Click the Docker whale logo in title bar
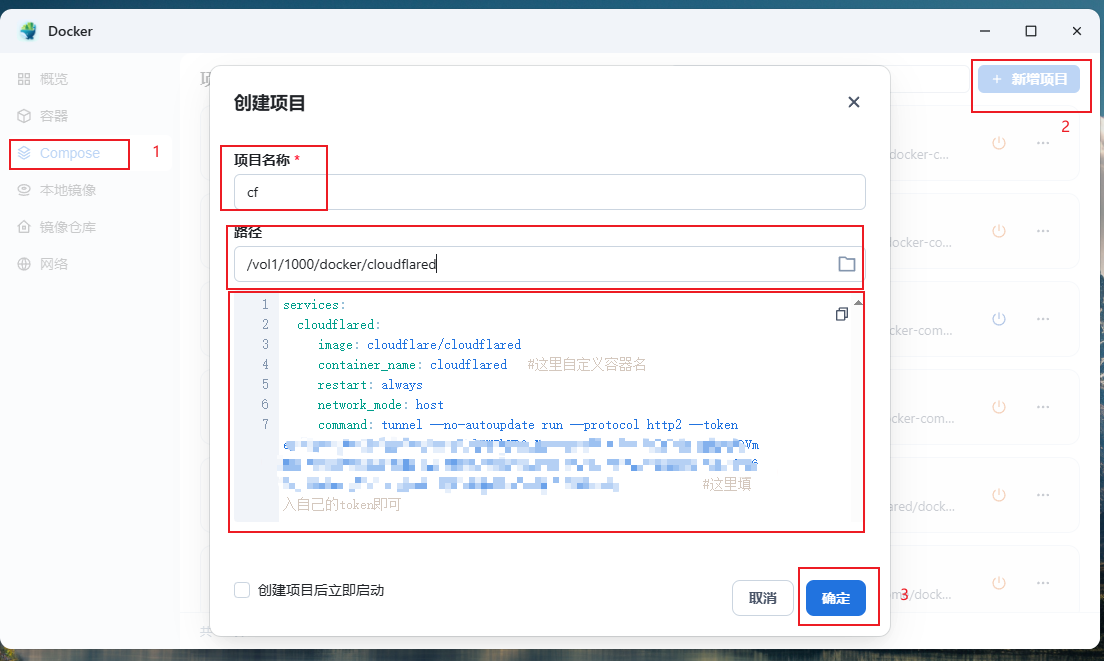Image resolution: width=1104 pixels, height=661 pixels. pos(28,31)
